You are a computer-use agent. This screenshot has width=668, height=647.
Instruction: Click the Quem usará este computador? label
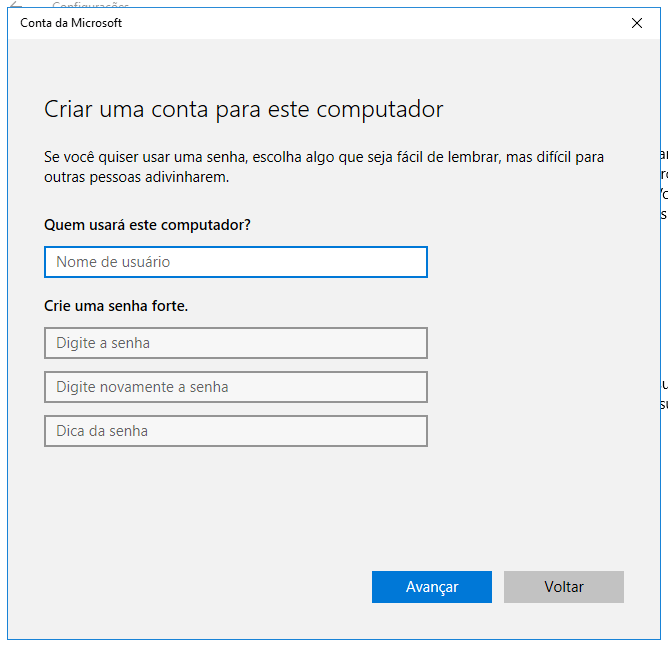147,225
